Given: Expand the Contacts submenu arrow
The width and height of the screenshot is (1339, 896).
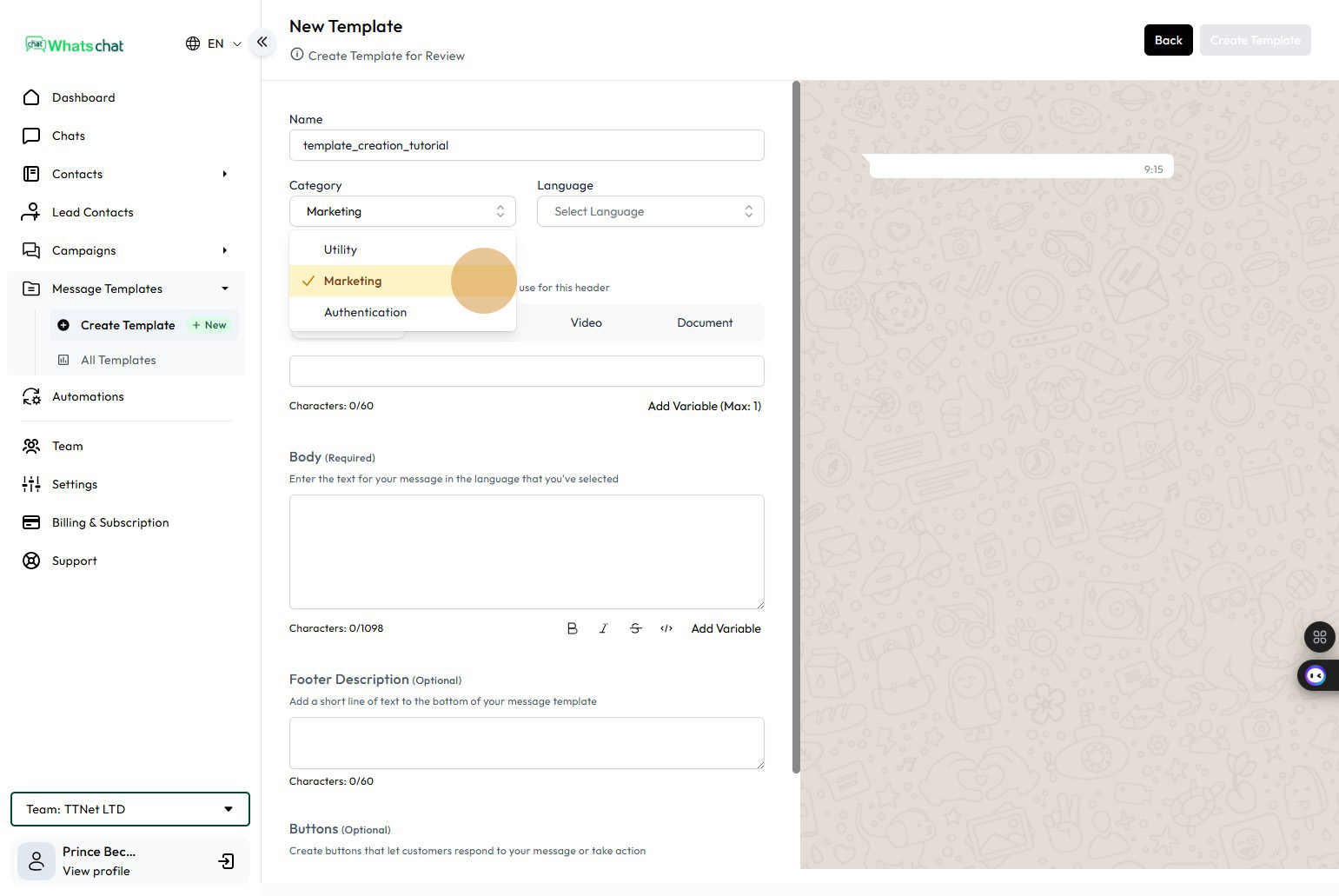Looking at the screenshot, I should [224, 174].
